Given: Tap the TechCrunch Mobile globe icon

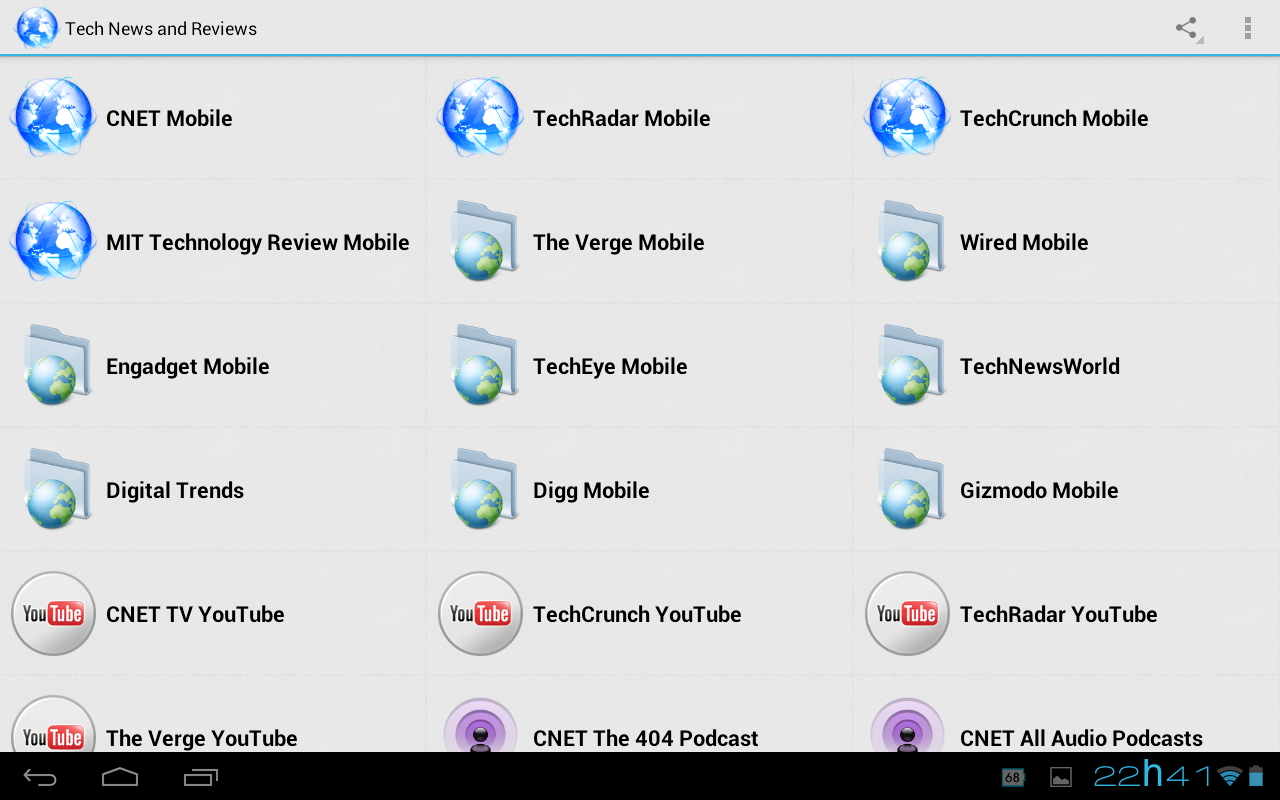Looking at the screenshot, I should pos(907,118).
